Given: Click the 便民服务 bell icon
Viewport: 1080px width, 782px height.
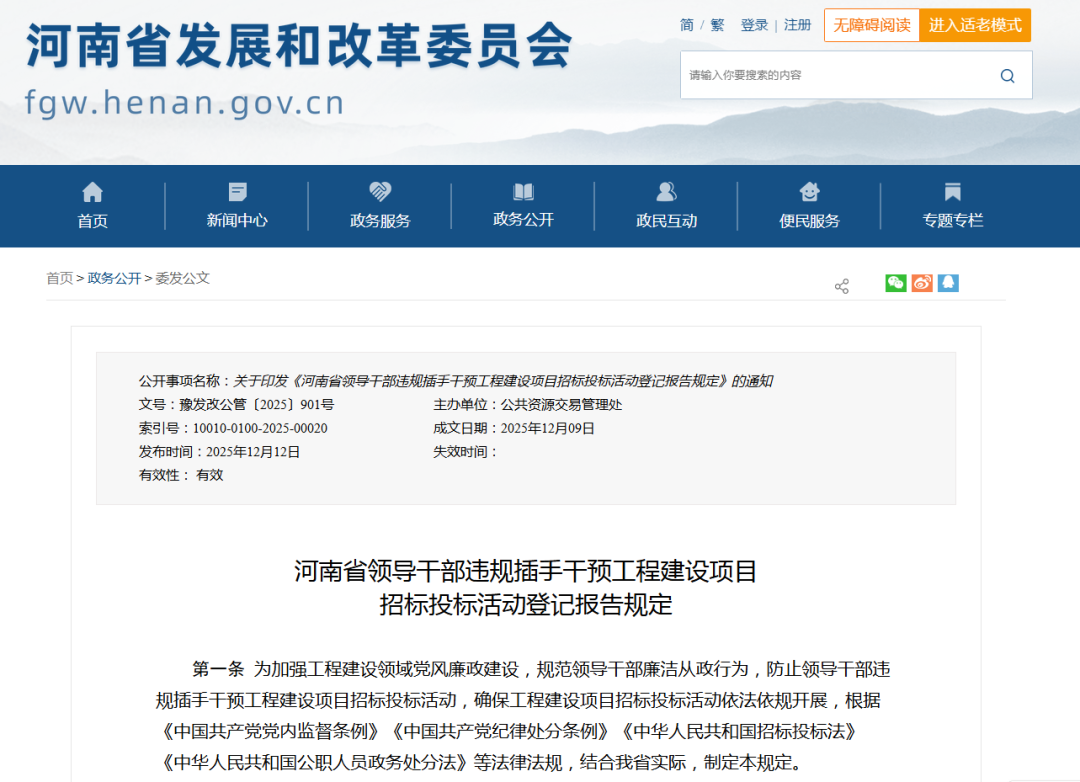Looking at the screenshot, I should [808, 192].
